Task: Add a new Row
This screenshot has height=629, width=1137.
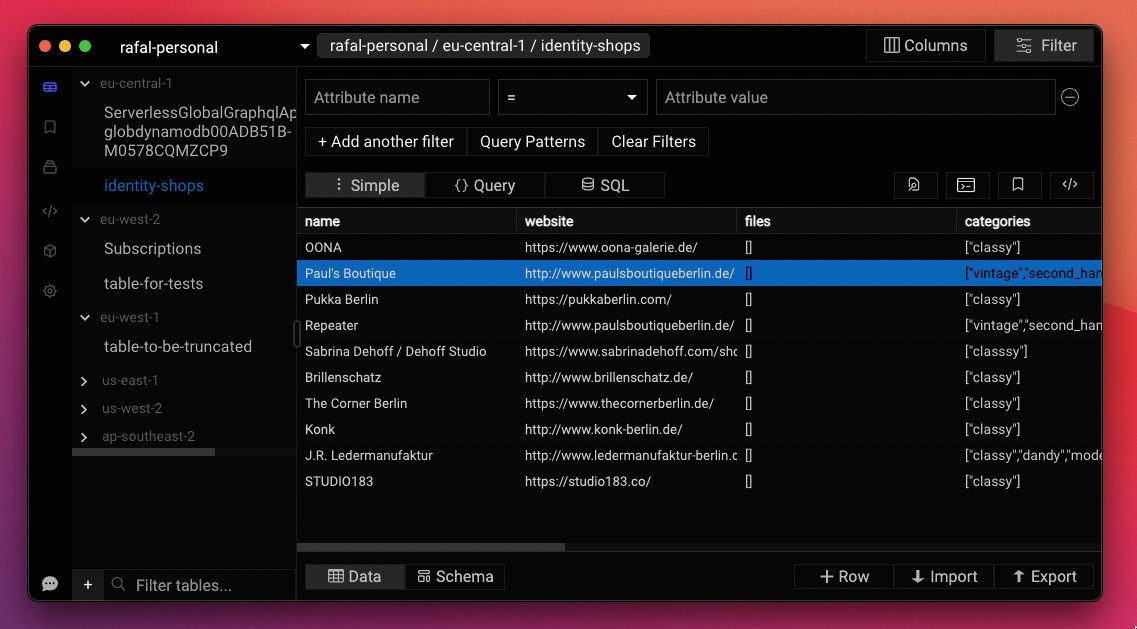Action: point(844,577)
